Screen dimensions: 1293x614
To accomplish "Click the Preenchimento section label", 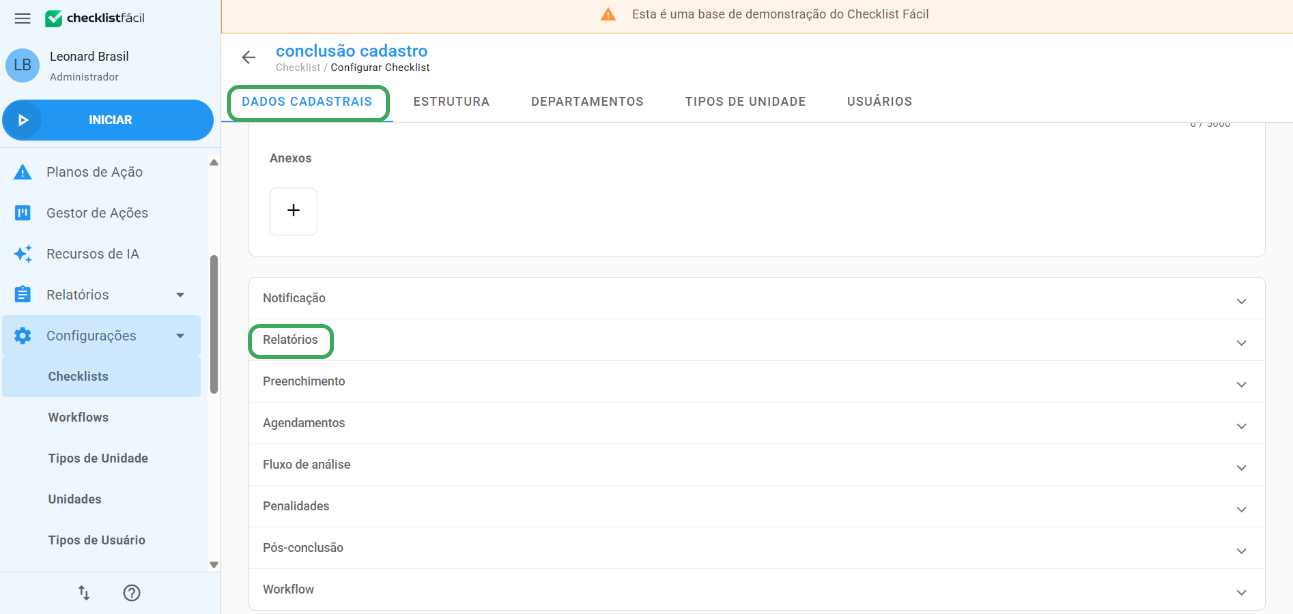I will (x=304, y=382).
